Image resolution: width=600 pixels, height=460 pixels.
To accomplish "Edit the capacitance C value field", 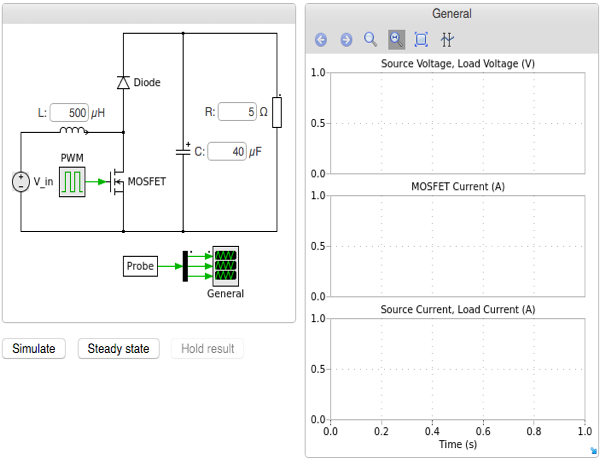I will pos(227,152).
